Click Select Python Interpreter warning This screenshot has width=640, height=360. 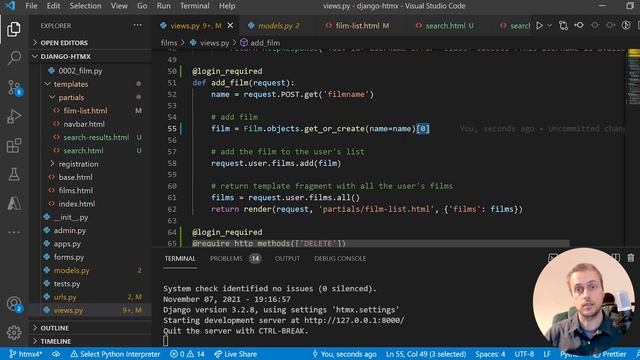(115, 354)
